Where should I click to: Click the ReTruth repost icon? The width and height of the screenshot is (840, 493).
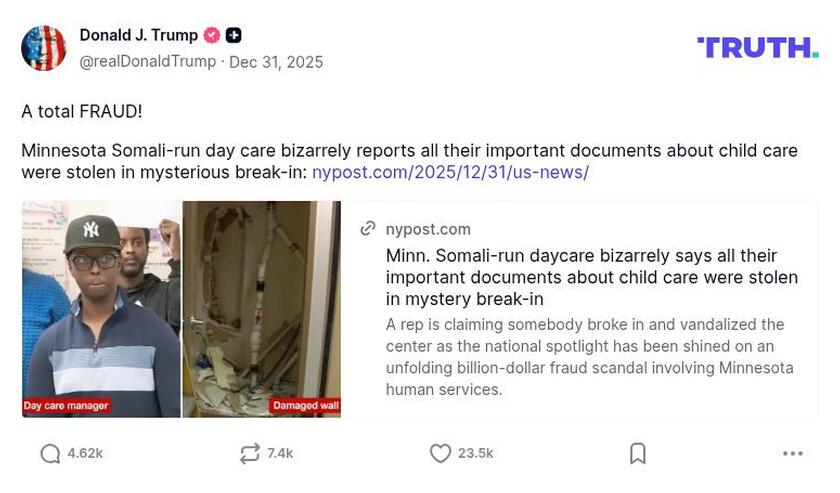[x=250, y=454]
